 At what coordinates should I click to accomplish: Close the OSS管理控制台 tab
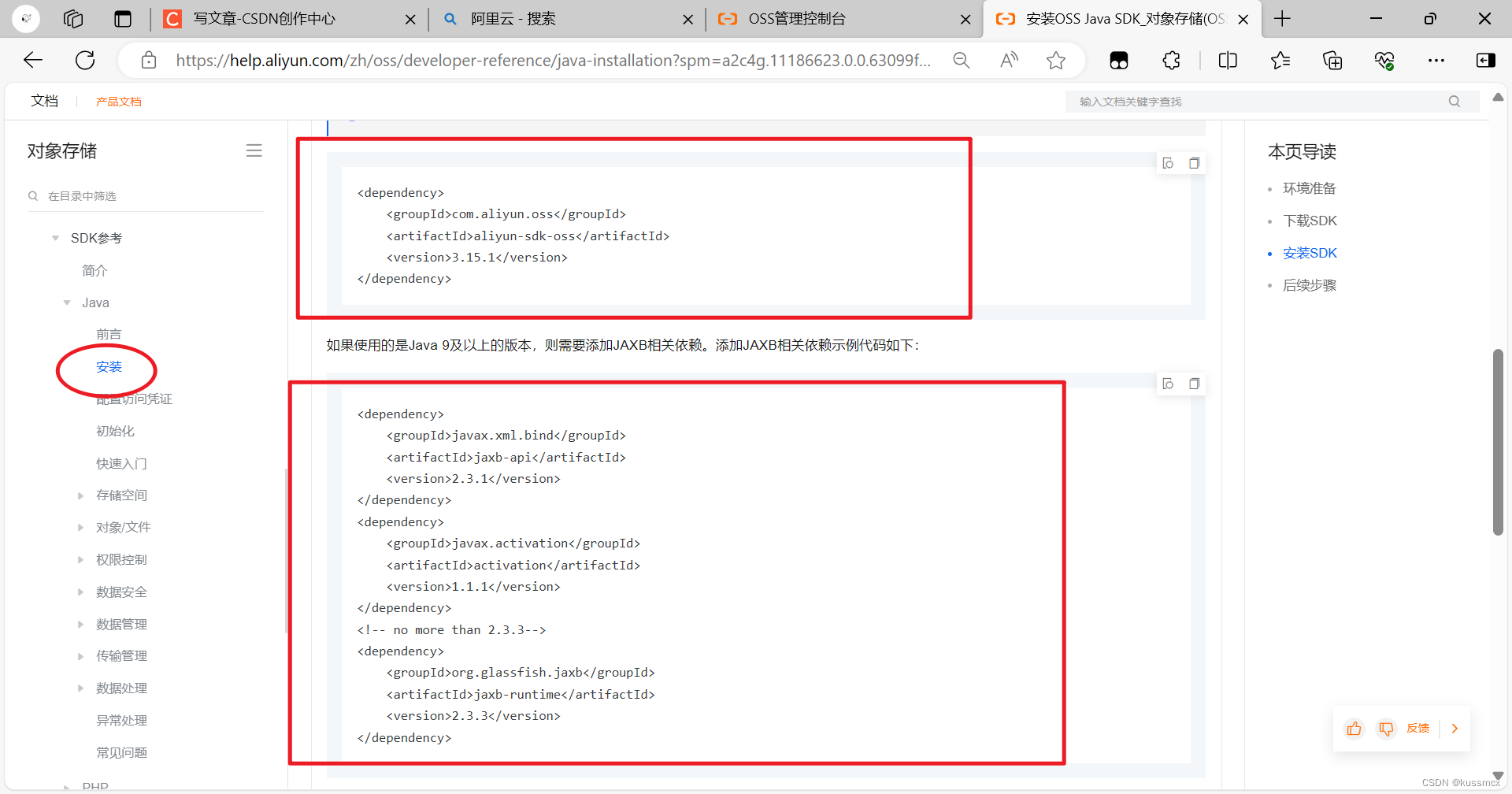click(965, 19)
